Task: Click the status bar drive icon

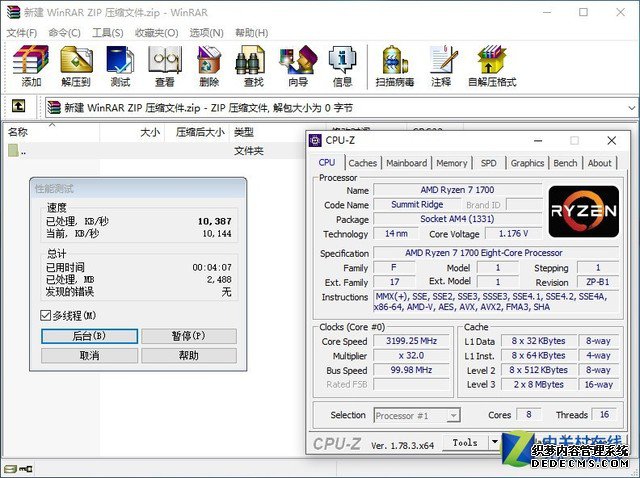Action: click(10, 469)
